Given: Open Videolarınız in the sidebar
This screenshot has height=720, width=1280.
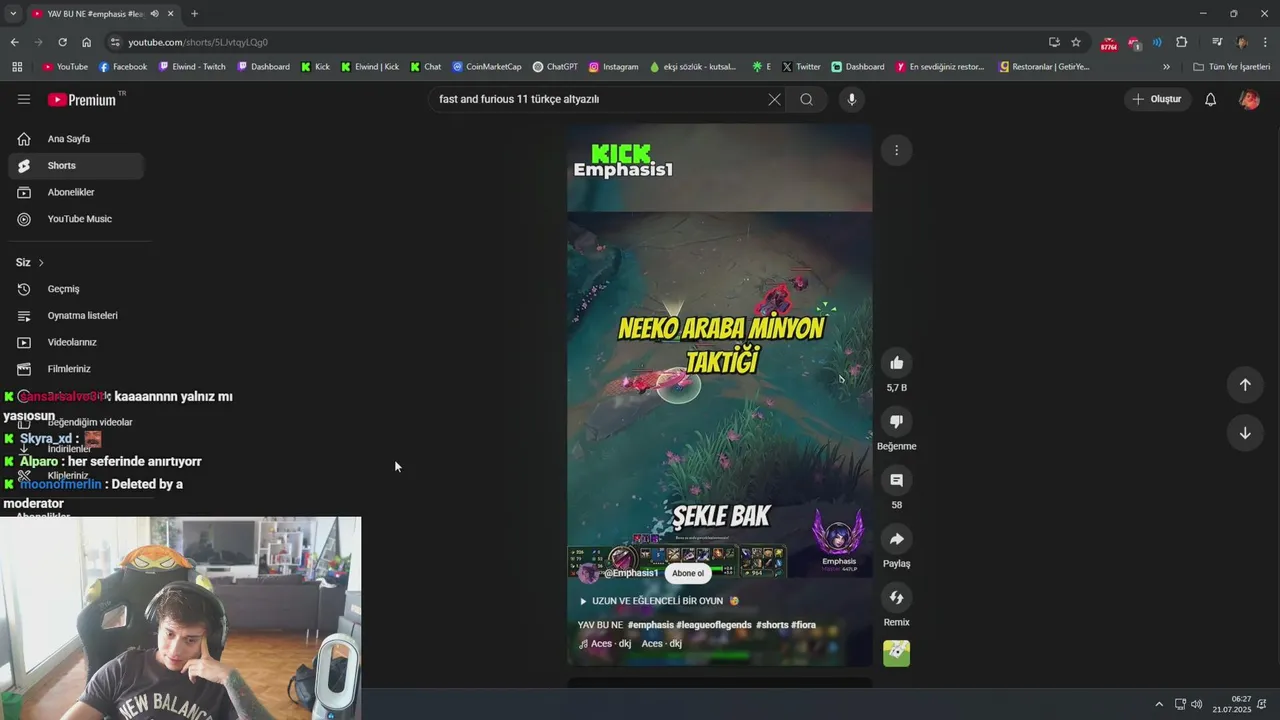Looking at the screenshot, I should click(x=75, y=342).
